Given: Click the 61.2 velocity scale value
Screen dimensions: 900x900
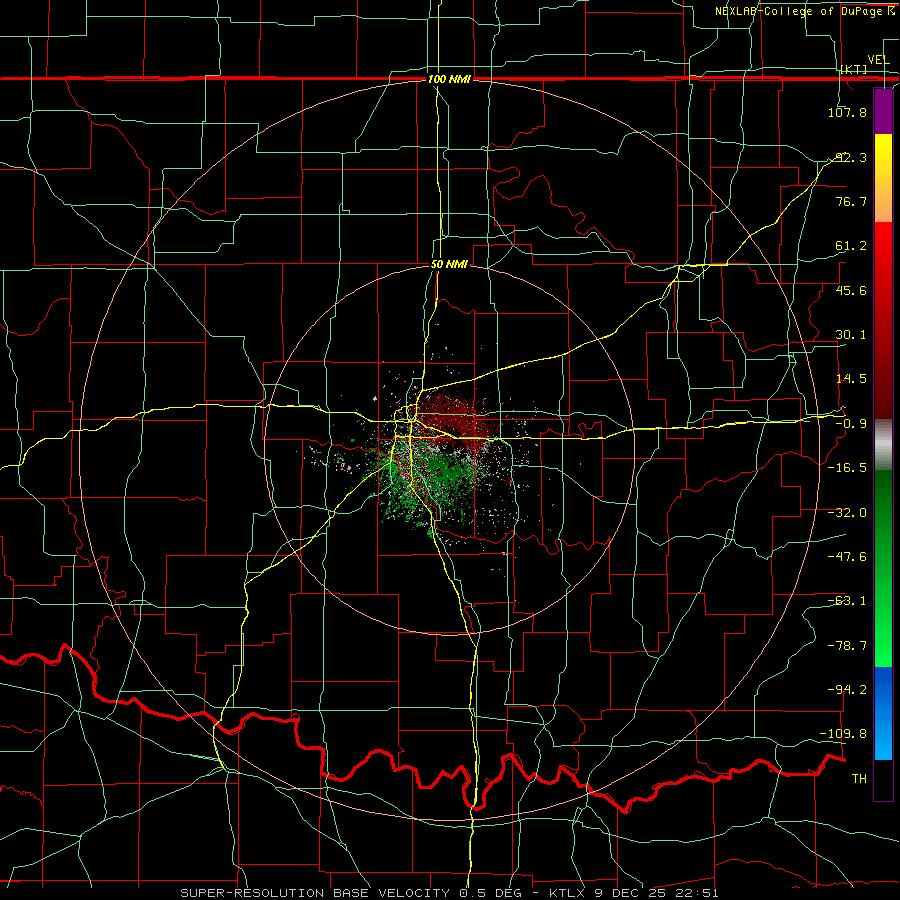Looking at the screenshot, I should coord(851,246).
